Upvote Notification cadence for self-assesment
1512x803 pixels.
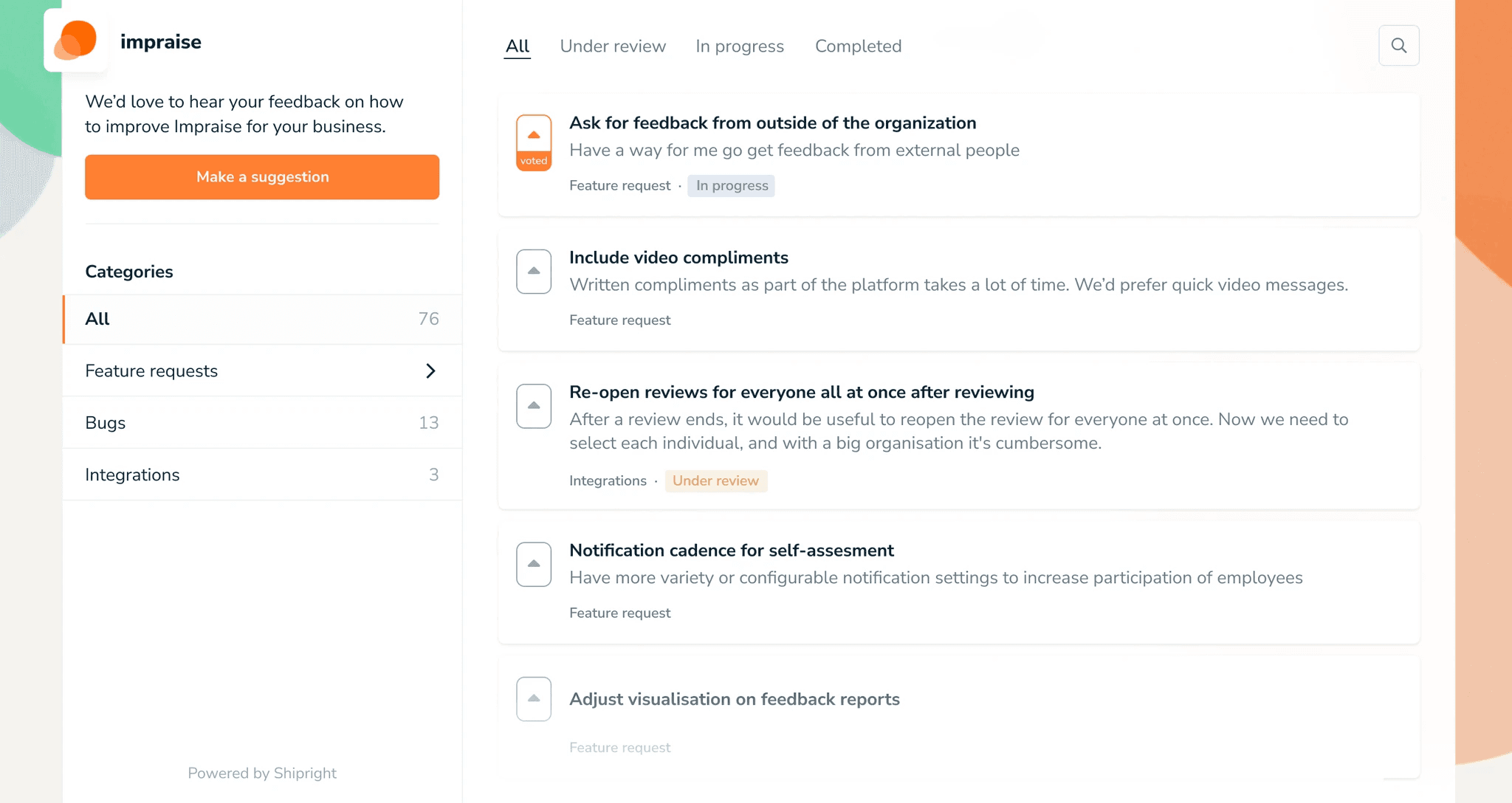click(x=533, y=565)
